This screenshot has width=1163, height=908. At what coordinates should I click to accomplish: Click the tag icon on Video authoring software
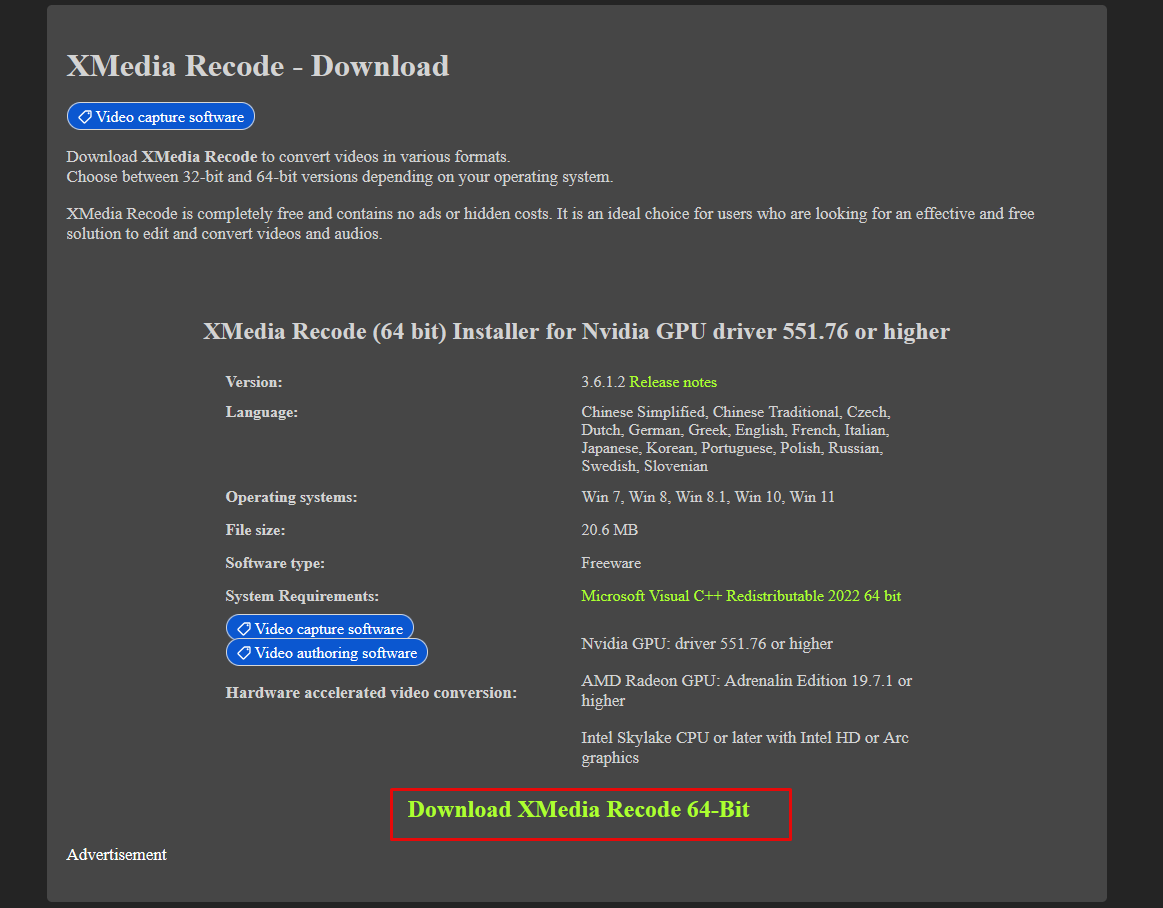(243, 653)
